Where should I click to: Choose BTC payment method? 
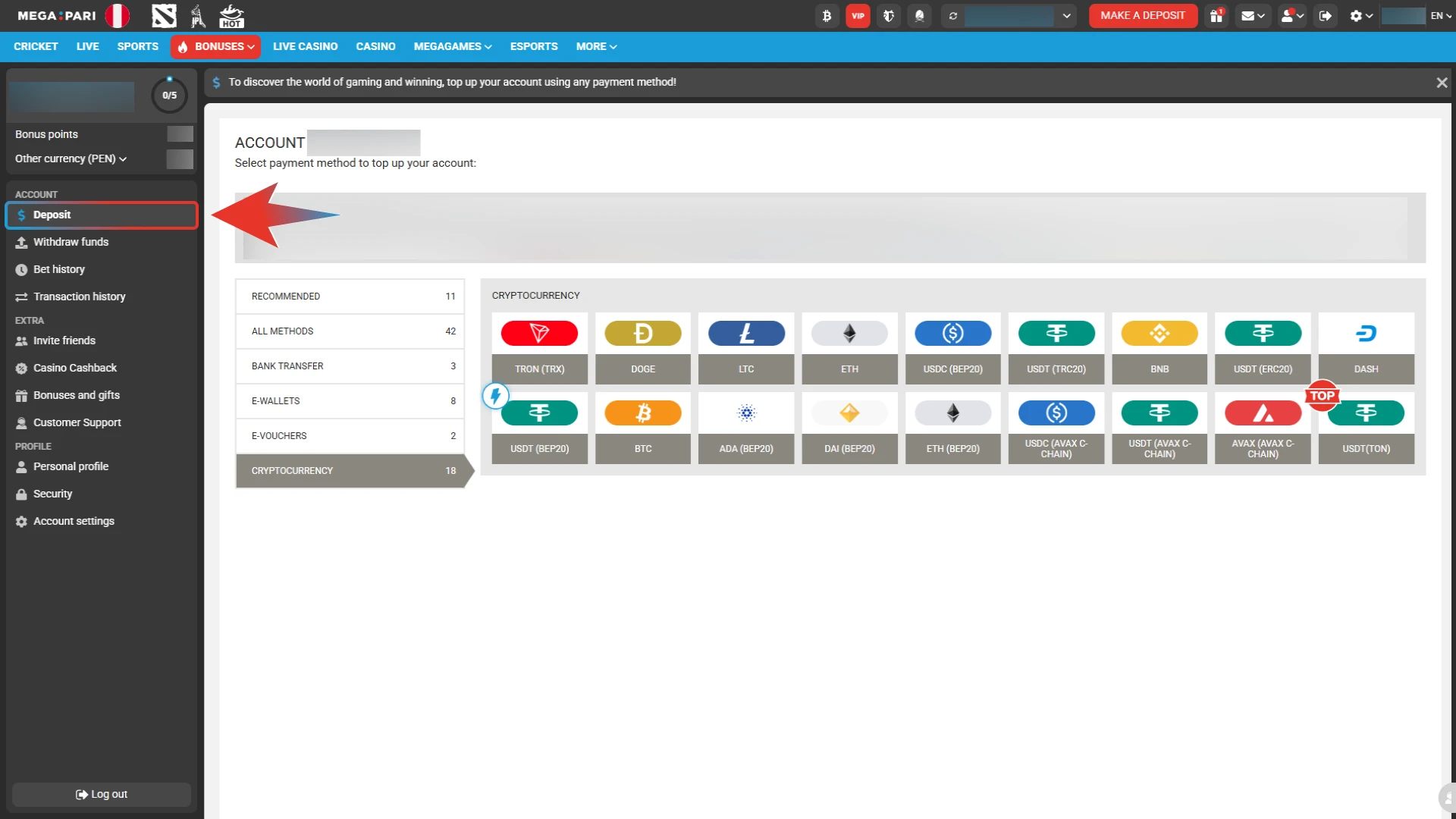[643, 428]
